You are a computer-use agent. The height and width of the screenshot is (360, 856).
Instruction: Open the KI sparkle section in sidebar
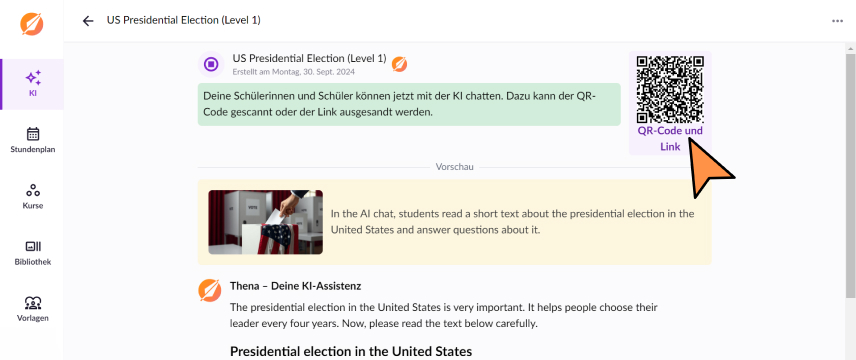32,84
